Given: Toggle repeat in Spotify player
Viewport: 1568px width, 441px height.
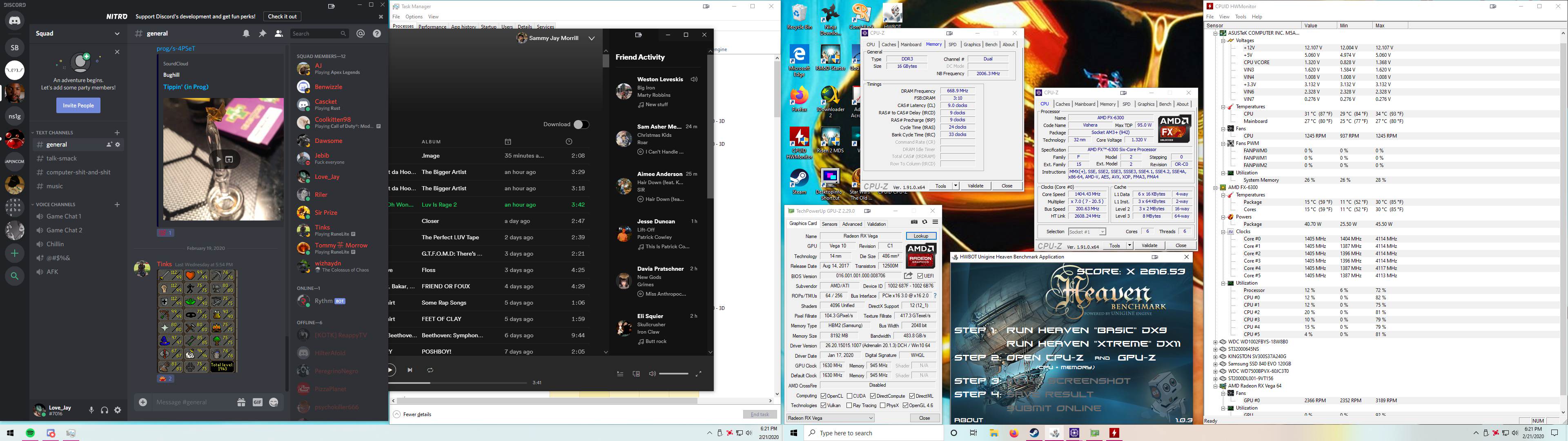Looking at the screenshot, I should pyautogui.click(x=430, y=370).
